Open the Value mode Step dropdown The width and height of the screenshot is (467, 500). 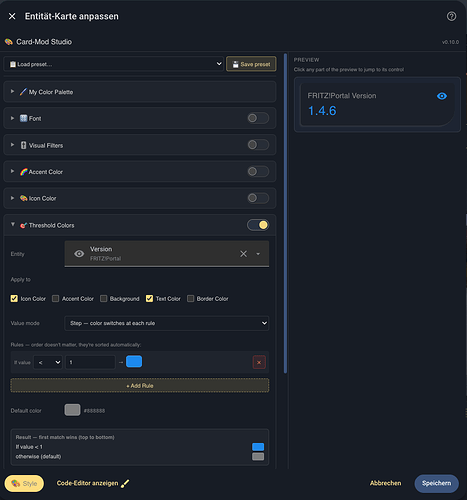pyautogui.click(x=167, y=323)
